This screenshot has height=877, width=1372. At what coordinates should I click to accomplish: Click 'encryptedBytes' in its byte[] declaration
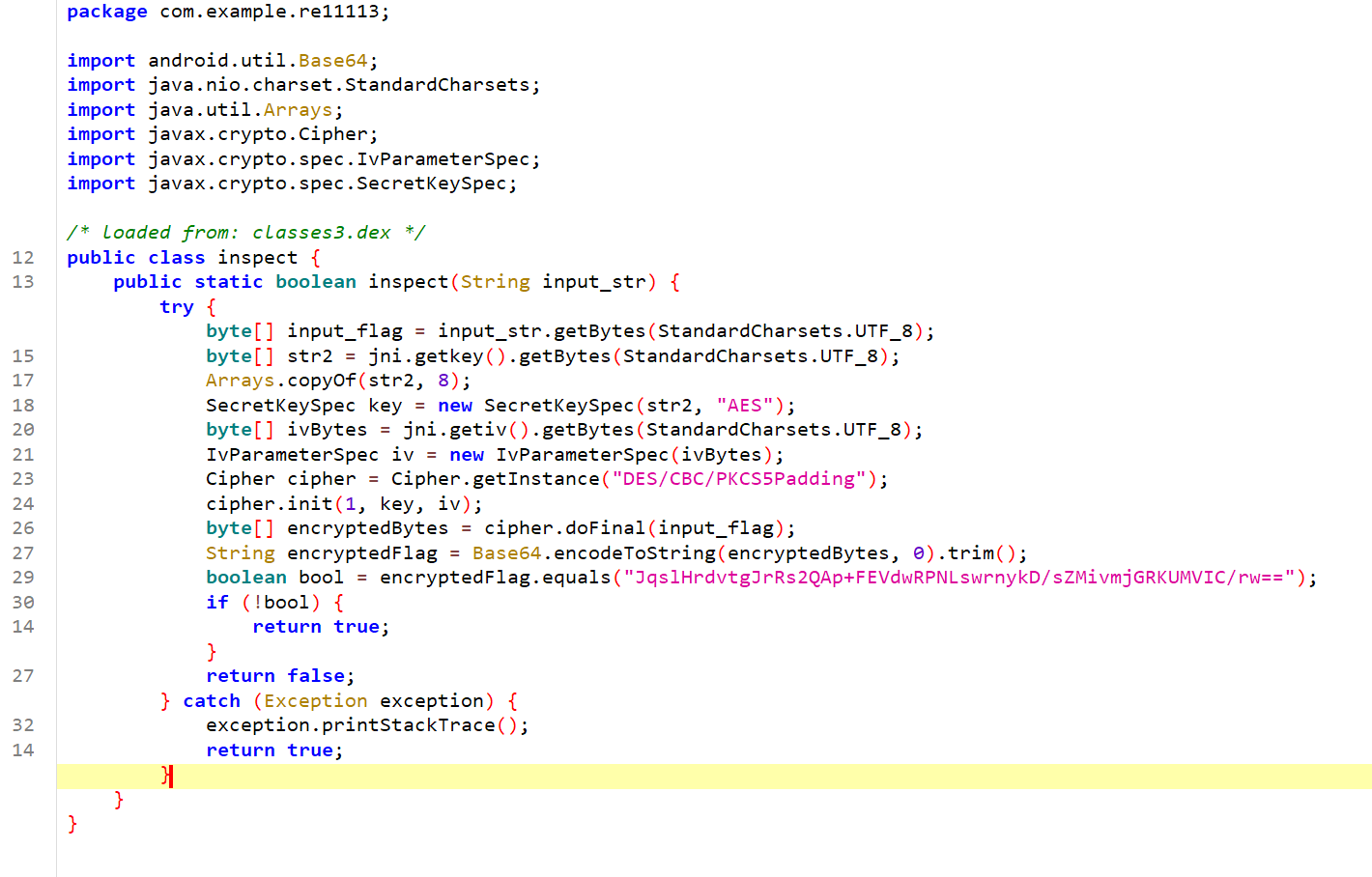tap(368, 528)
